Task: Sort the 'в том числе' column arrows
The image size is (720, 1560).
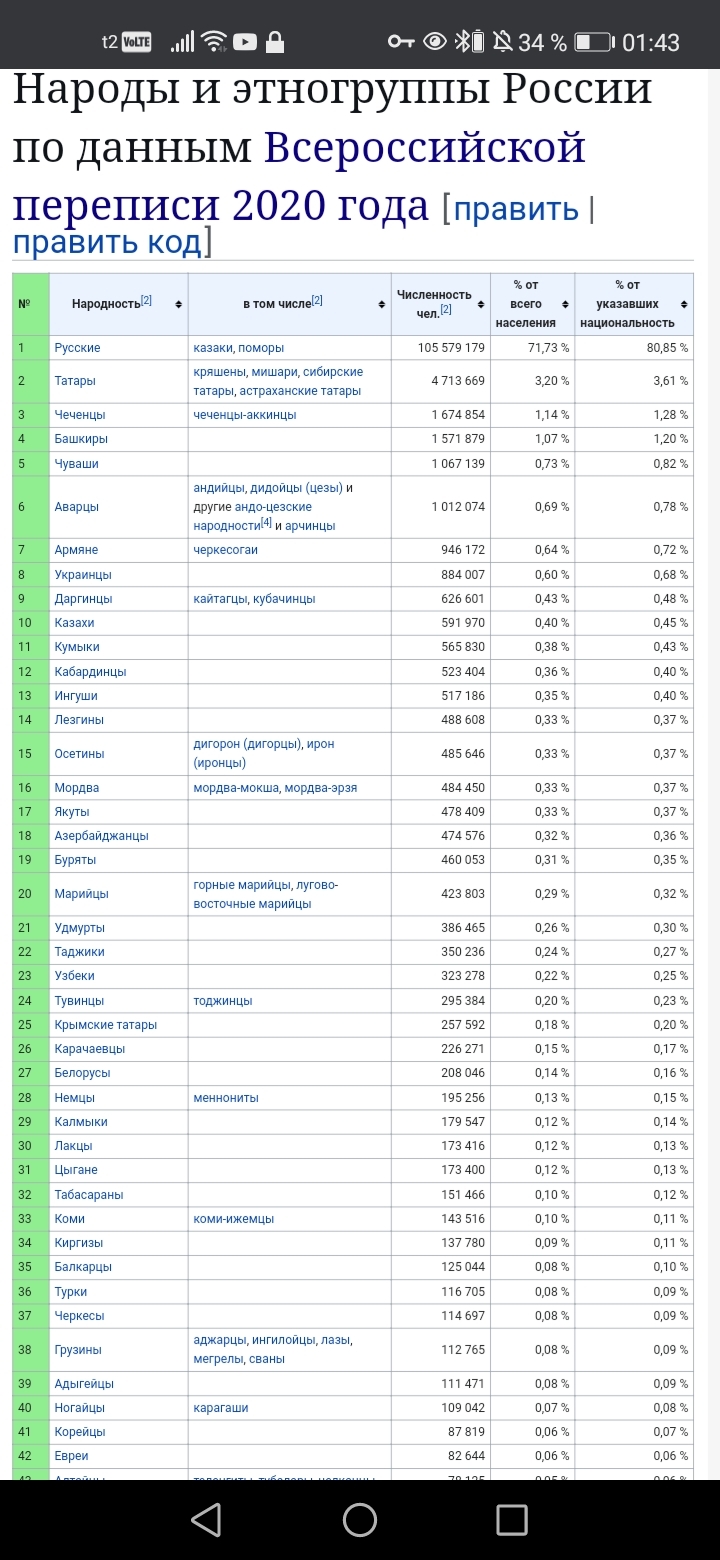Action: (x=381, y=304)
